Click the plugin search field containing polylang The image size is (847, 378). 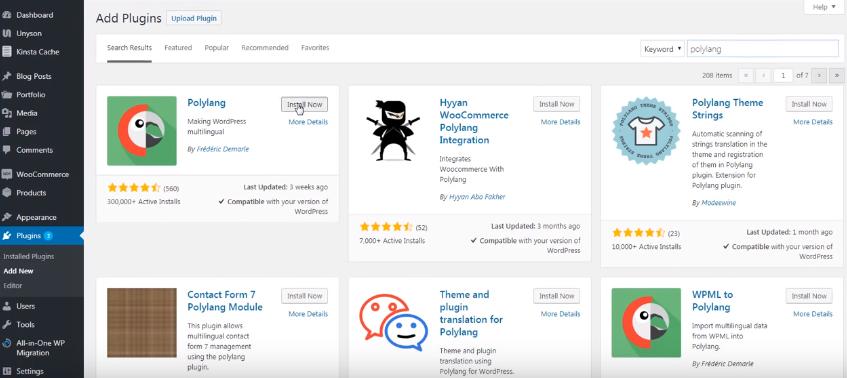coord(763,49)
